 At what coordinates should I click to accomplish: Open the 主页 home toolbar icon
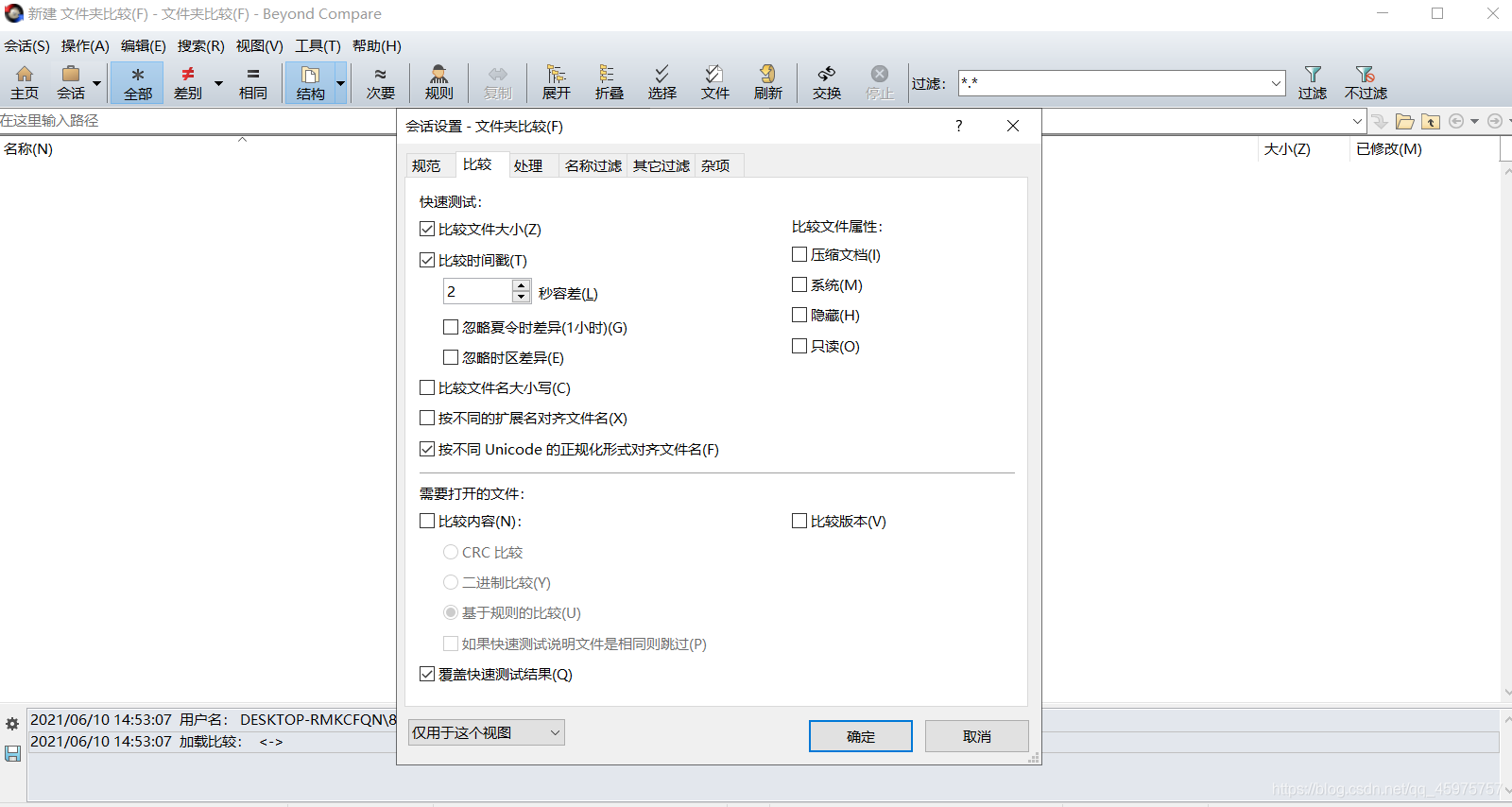pos(25,83)
